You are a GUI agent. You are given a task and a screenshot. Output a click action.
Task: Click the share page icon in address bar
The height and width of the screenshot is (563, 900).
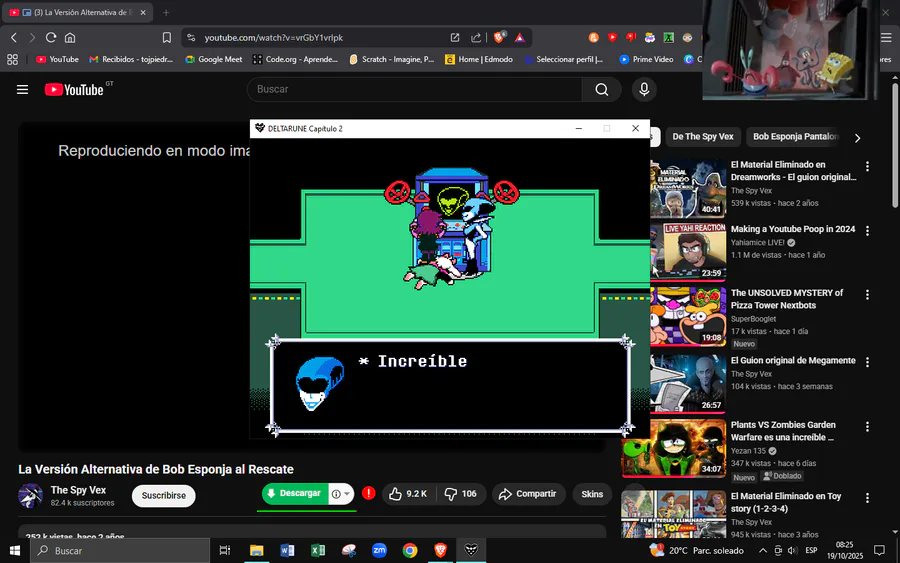point(476,37)
